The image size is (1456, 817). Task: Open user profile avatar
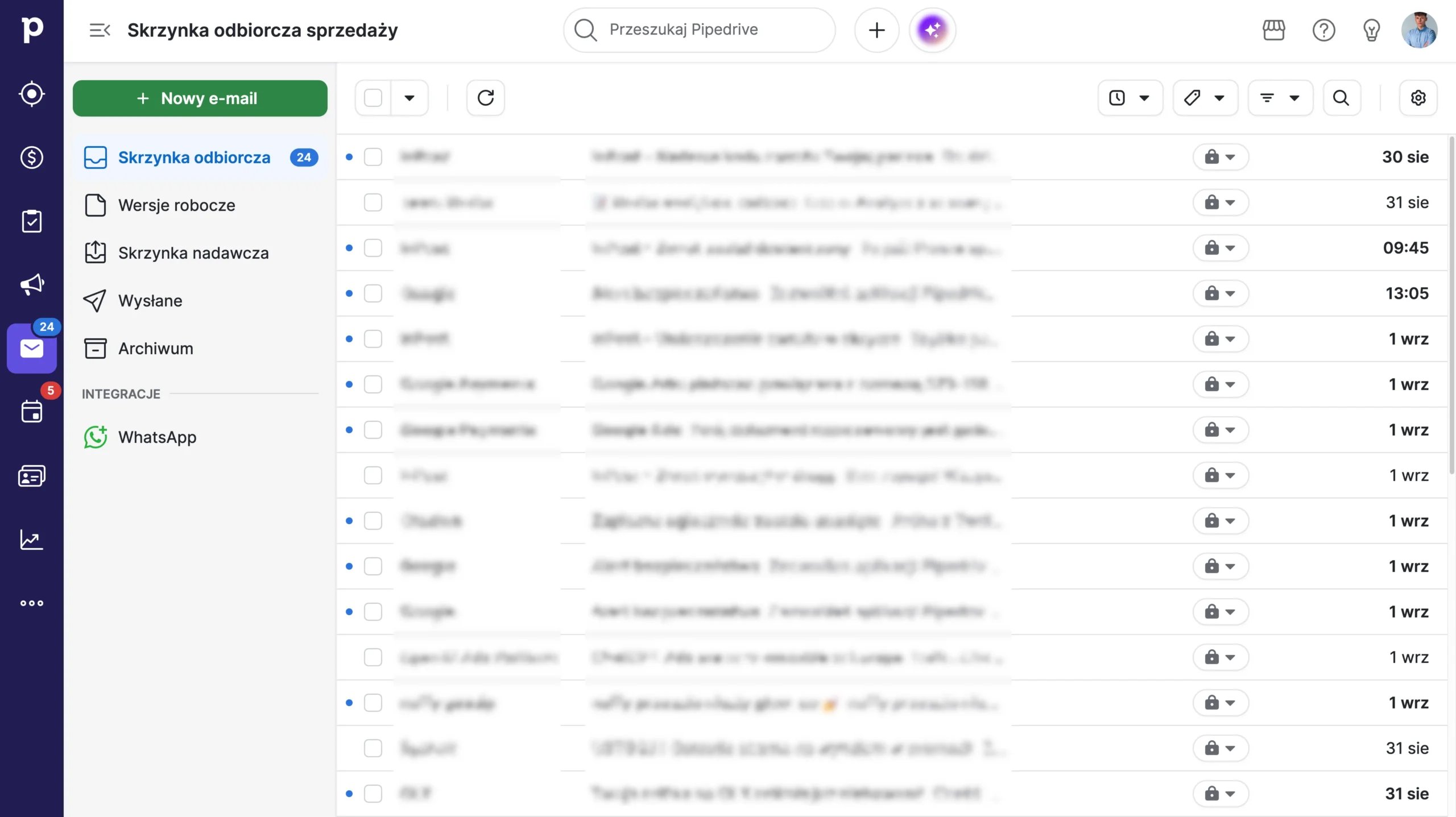pos(1420,30)
